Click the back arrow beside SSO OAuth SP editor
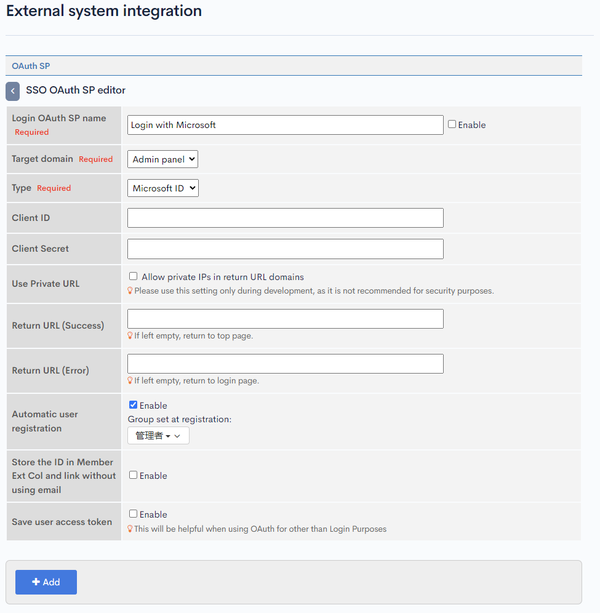 (x=13, y=91)
